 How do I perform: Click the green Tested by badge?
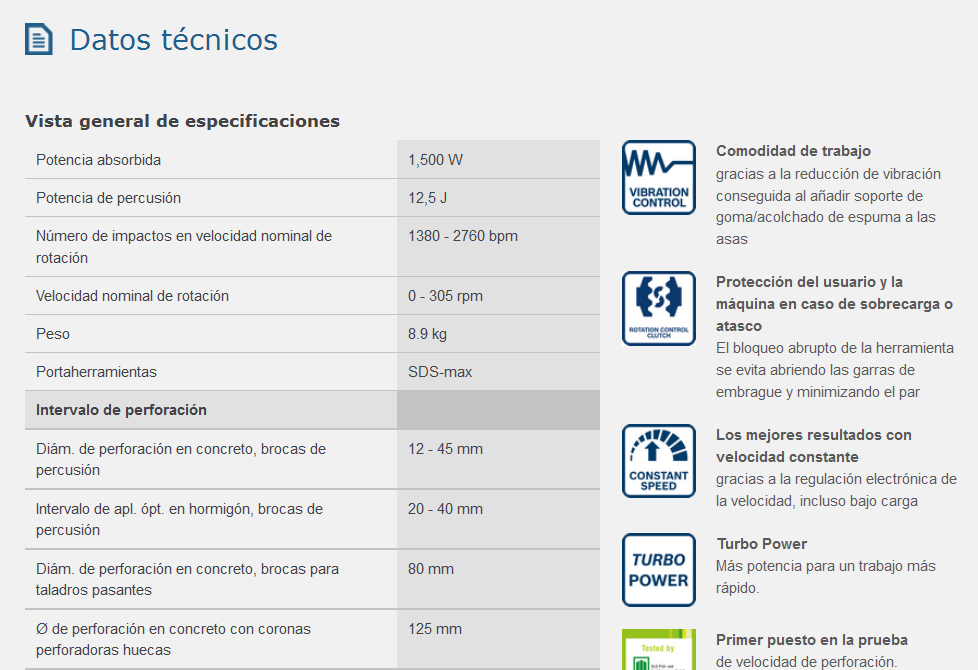pos(658,650)
